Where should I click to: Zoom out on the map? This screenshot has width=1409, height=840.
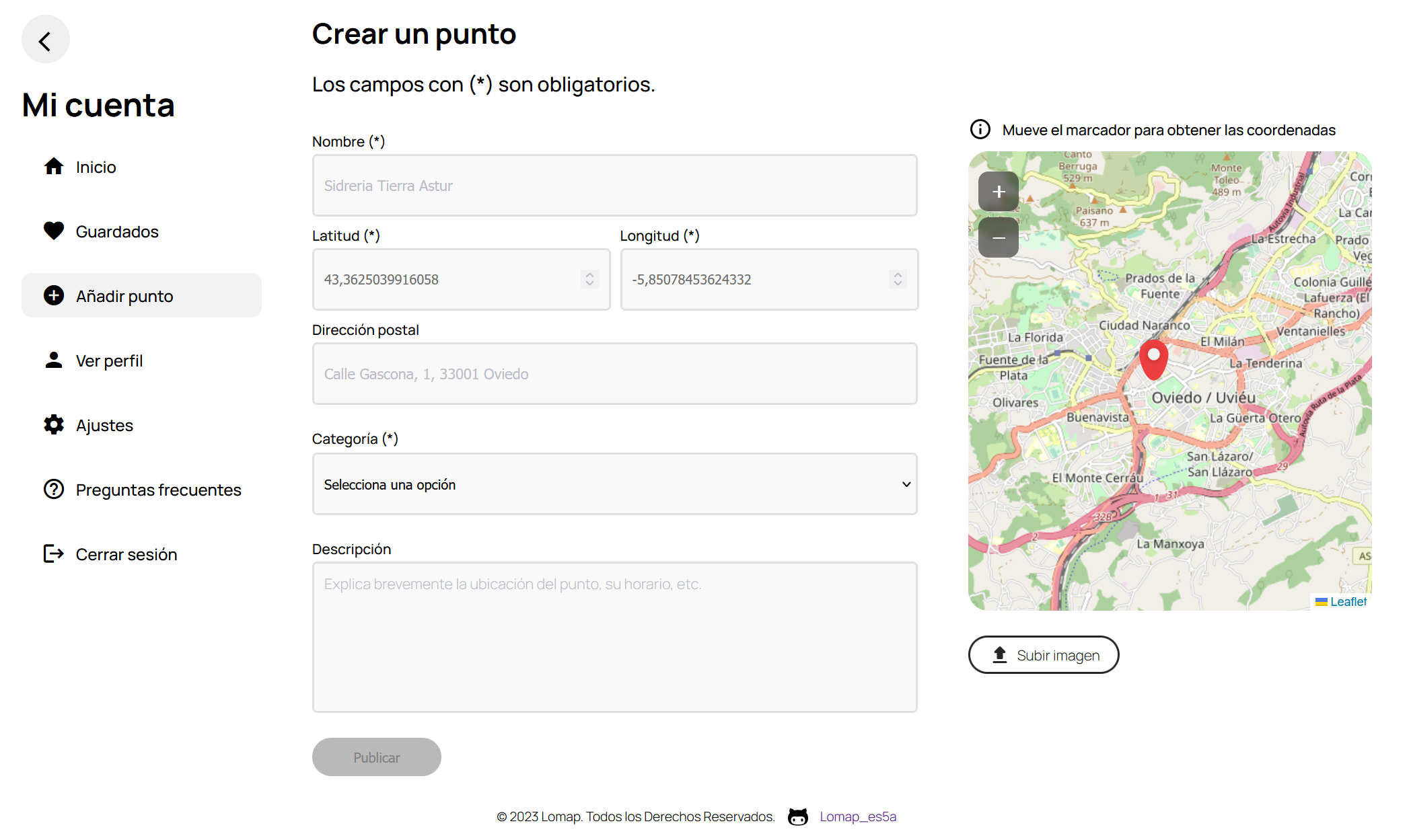point(998,237)
